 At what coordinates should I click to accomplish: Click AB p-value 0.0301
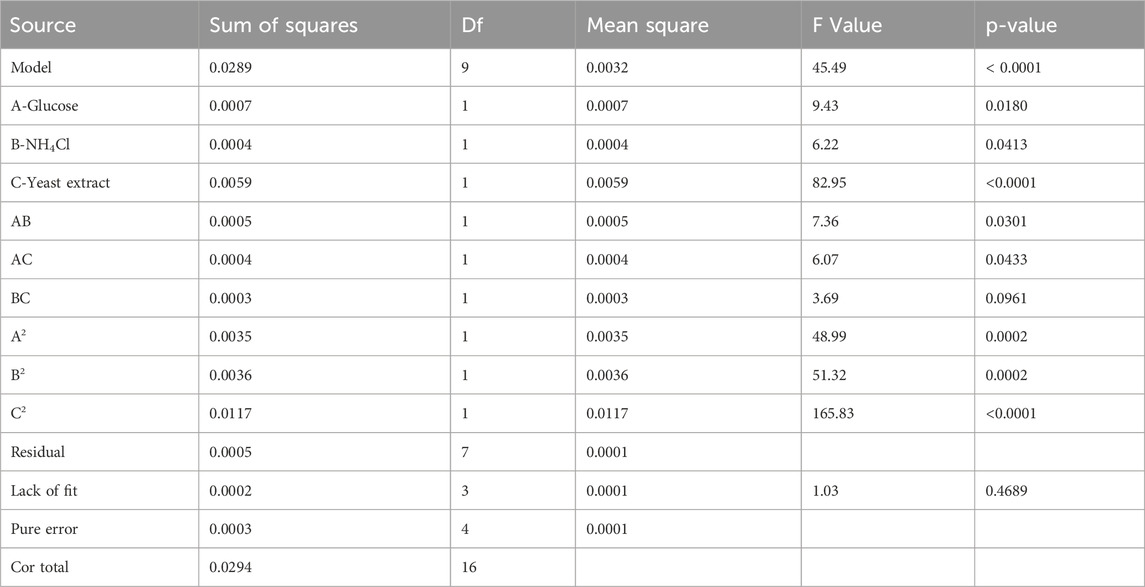point(1006,221)
